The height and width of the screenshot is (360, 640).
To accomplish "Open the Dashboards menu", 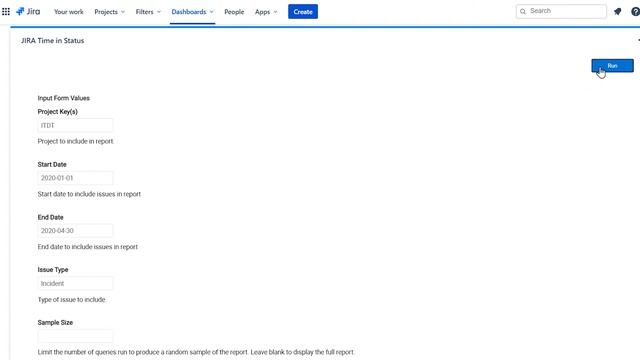I will (x=192, y=12).
